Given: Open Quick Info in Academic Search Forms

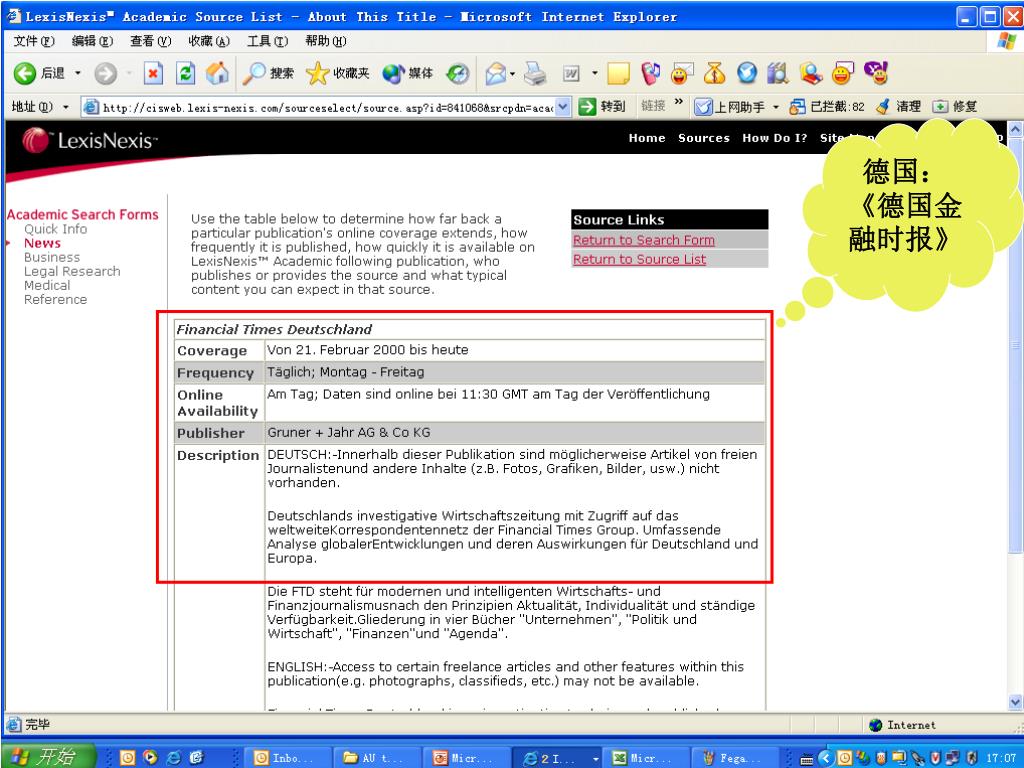Looking at the screenshot, I should click(56, 229).
